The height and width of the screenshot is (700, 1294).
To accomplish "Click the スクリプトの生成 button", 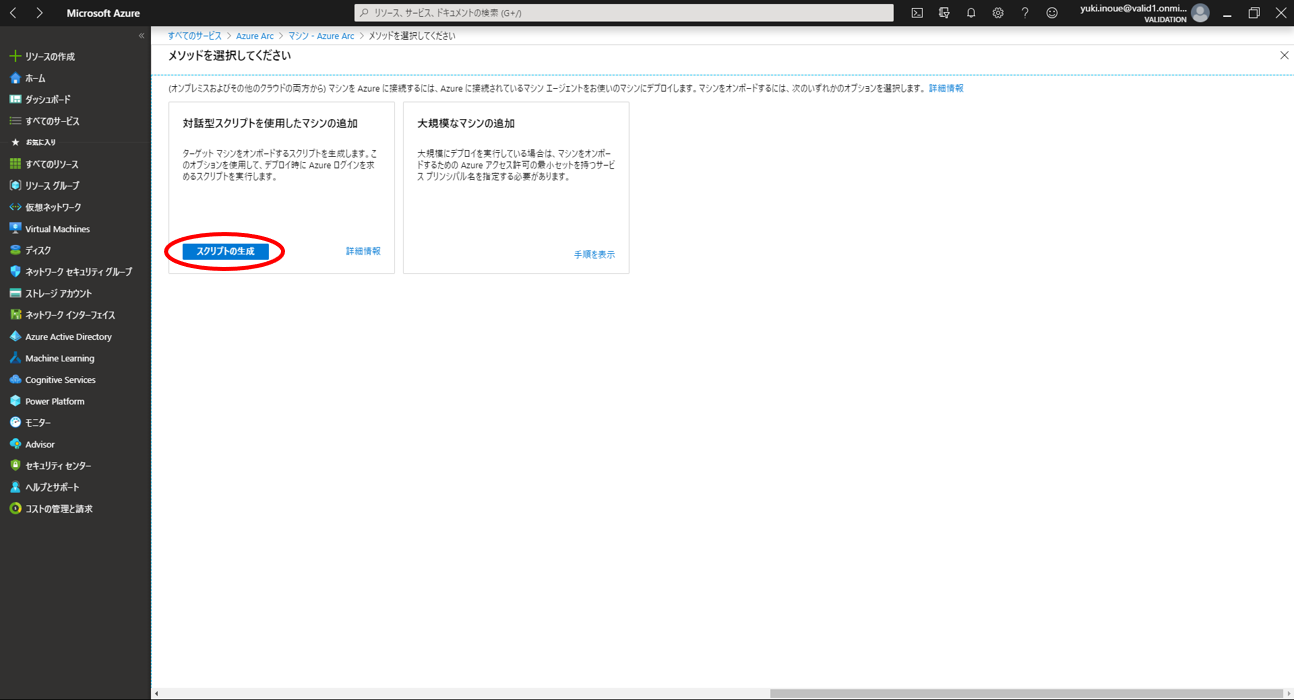I will point(225,251).
